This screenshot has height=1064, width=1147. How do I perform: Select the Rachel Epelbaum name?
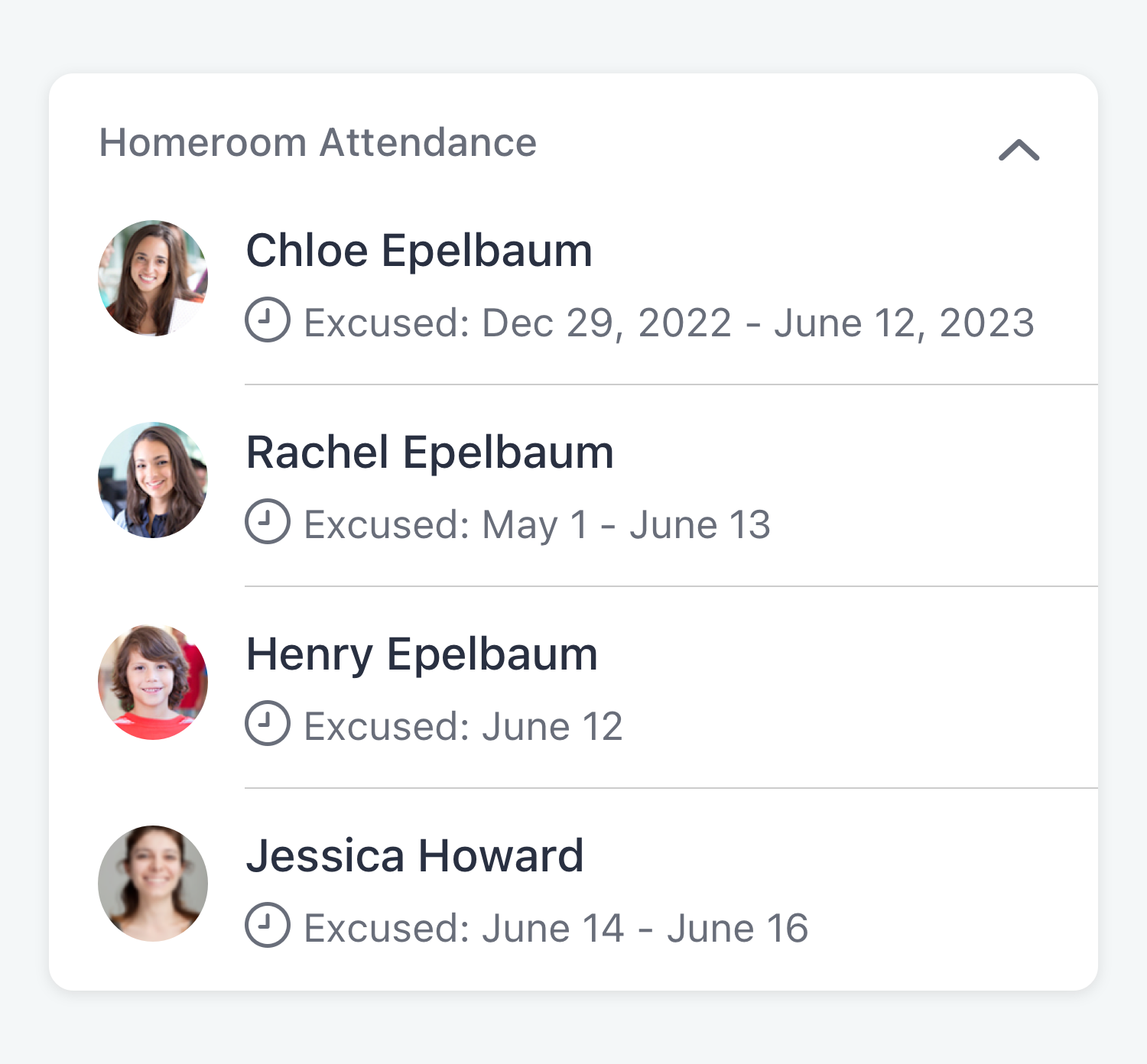430,453
